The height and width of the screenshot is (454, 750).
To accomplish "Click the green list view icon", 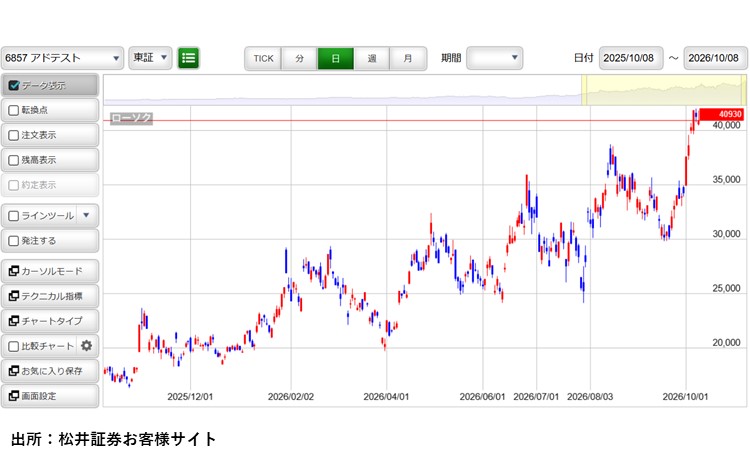I will click(188, 58).
